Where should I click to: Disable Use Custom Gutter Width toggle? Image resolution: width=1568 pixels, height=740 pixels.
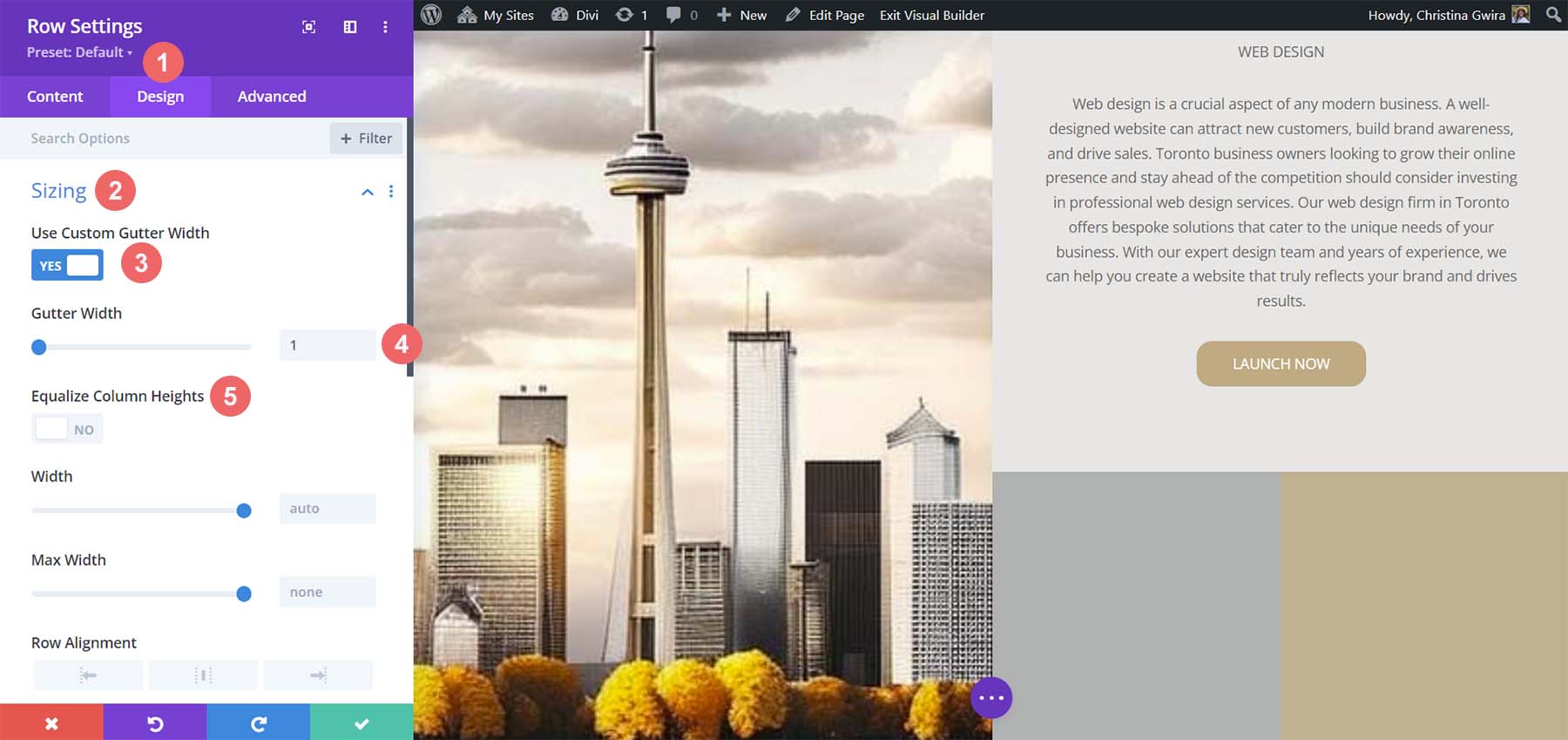click(x=67, y=265)
